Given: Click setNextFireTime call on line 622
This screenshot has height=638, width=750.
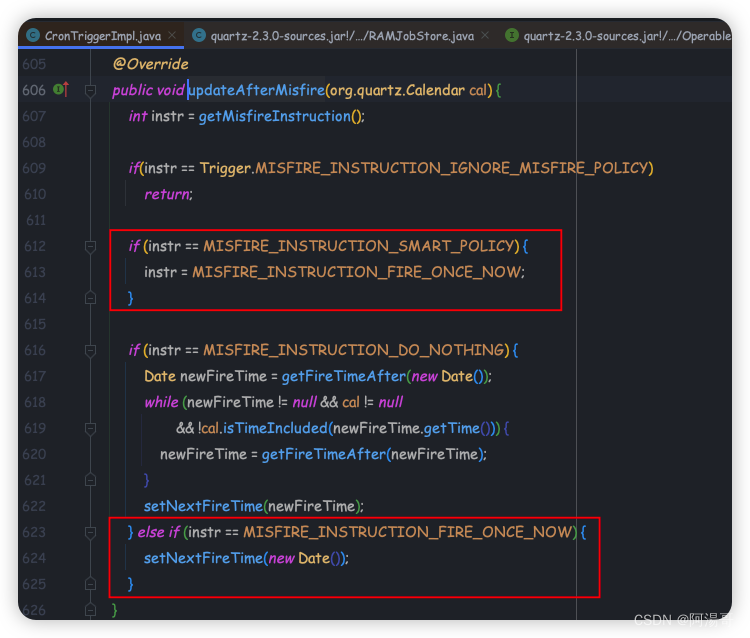Looking at the screenshot, I should coord(204,506).
